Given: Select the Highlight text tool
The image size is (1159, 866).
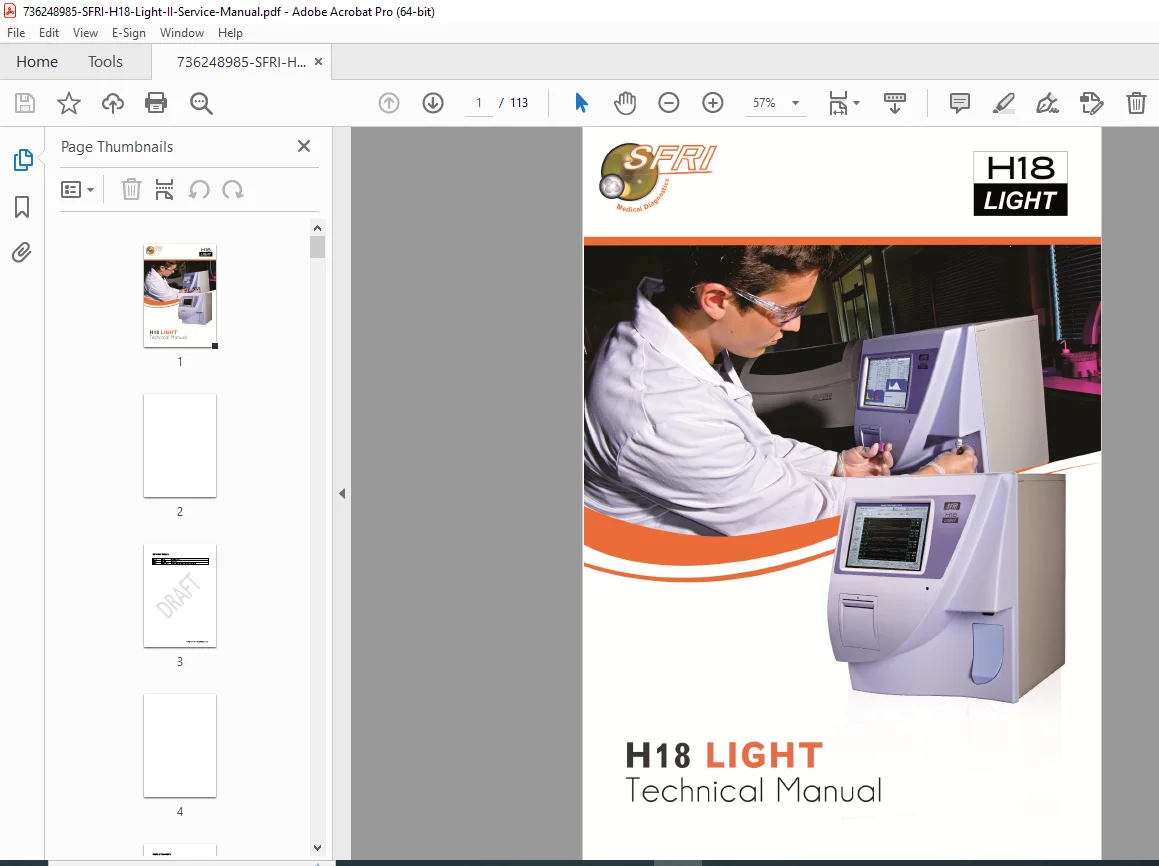Looking at the screenshot, I should (1004, 103).
